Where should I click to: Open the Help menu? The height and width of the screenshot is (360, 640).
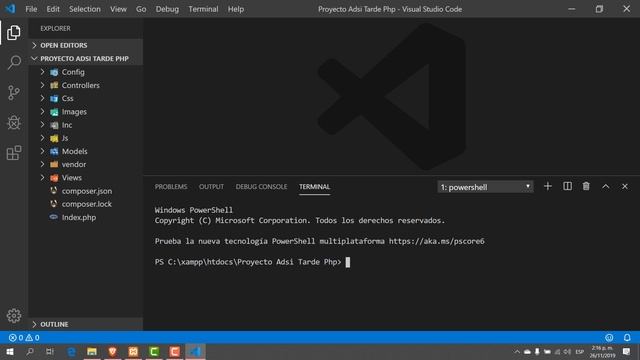pyautogui.click(x=236, y=9)
